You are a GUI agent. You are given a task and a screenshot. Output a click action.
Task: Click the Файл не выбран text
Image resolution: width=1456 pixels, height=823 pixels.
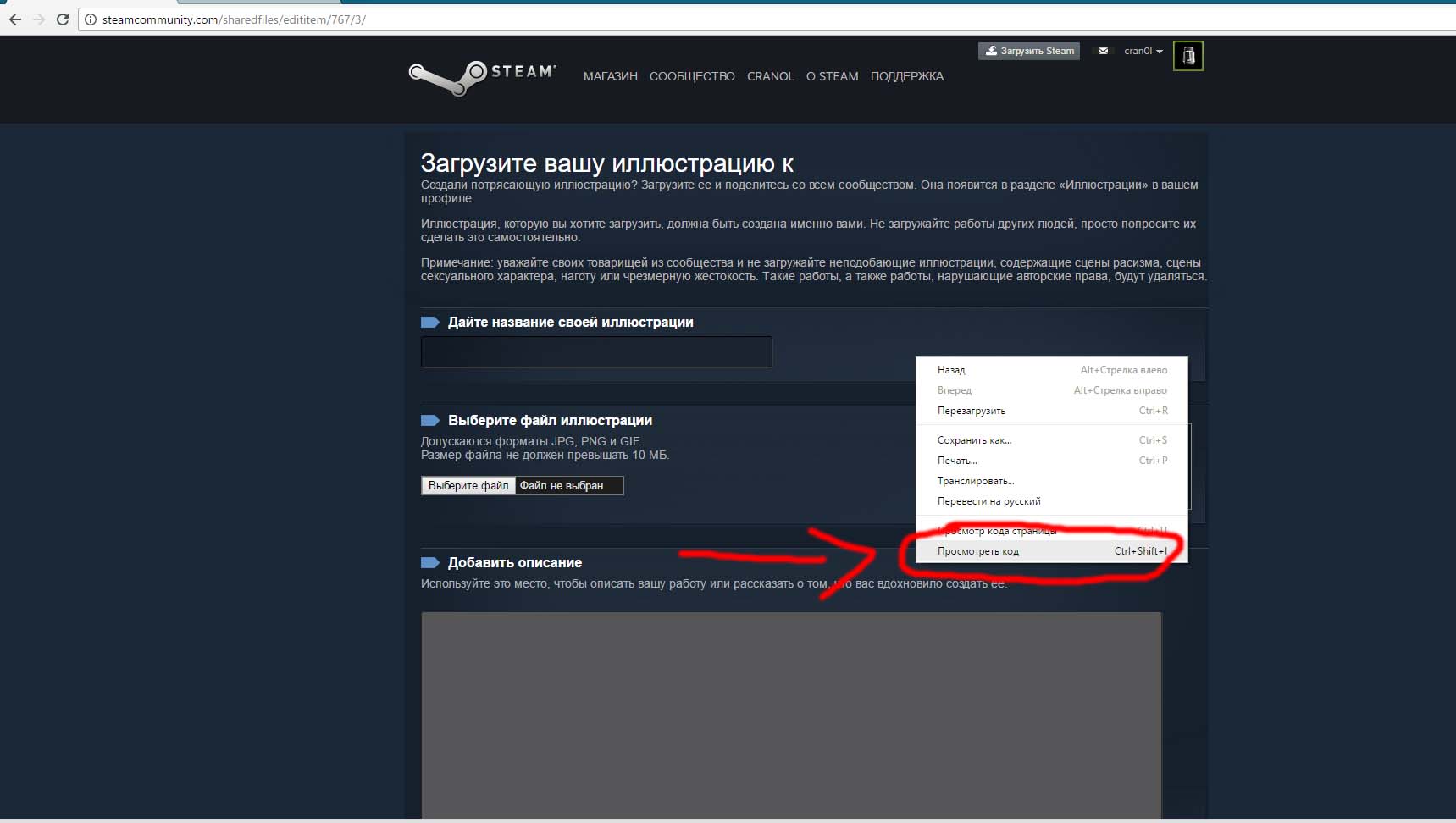tap(562, 485)
